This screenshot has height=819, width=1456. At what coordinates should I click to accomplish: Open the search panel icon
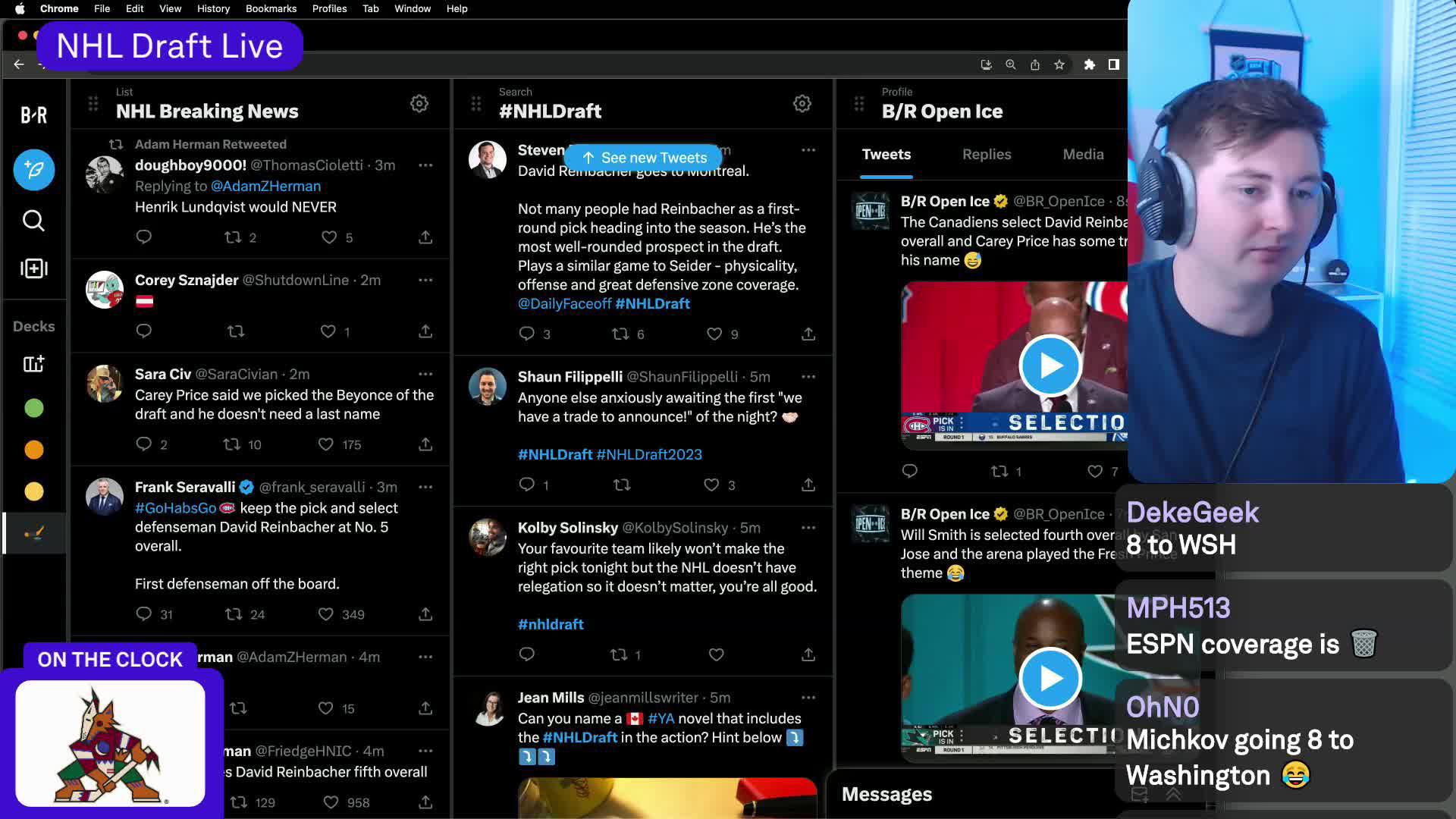pos(34,220)
